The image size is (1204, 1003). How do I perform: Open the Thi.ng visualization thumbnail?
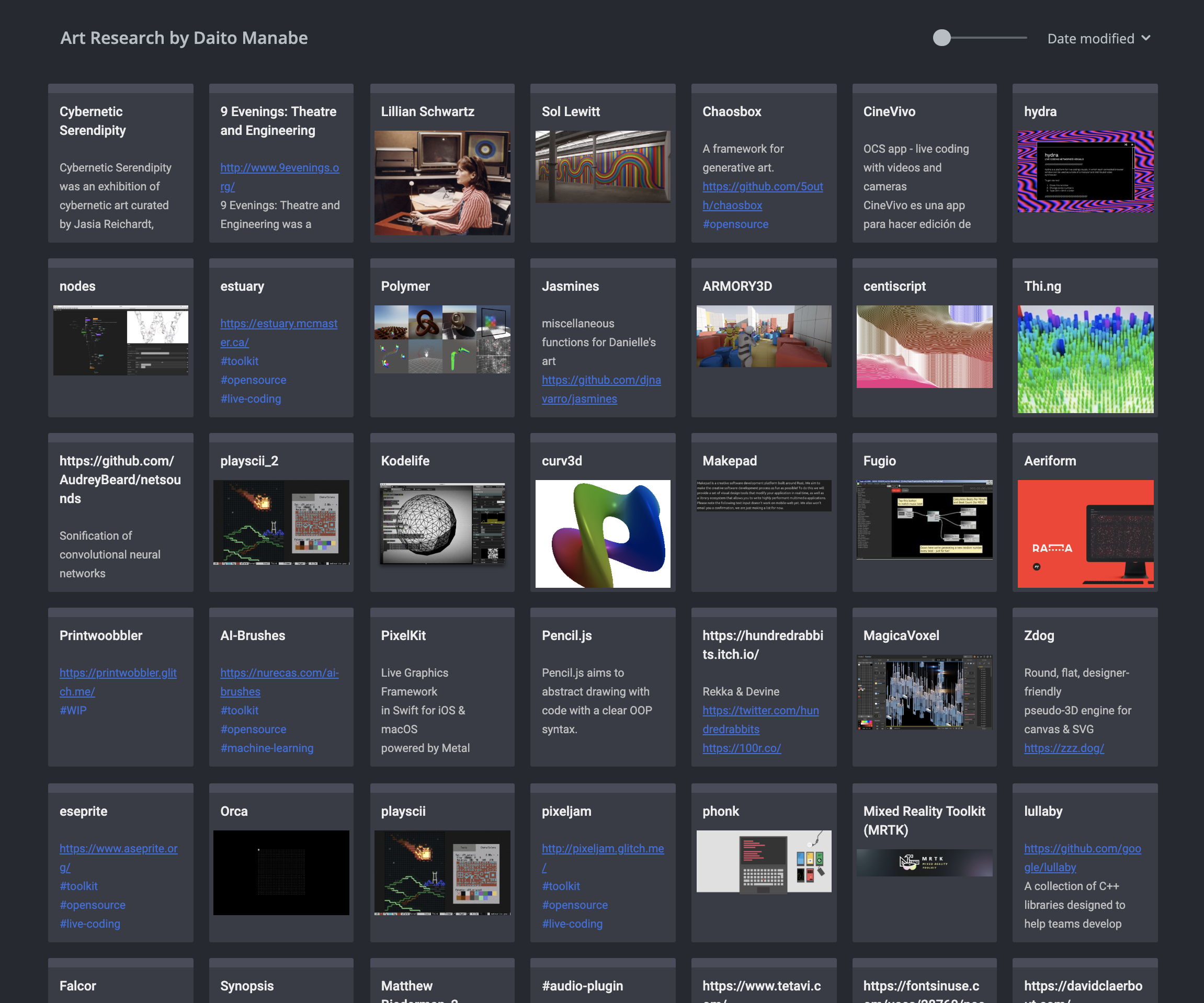point(1085,359)
